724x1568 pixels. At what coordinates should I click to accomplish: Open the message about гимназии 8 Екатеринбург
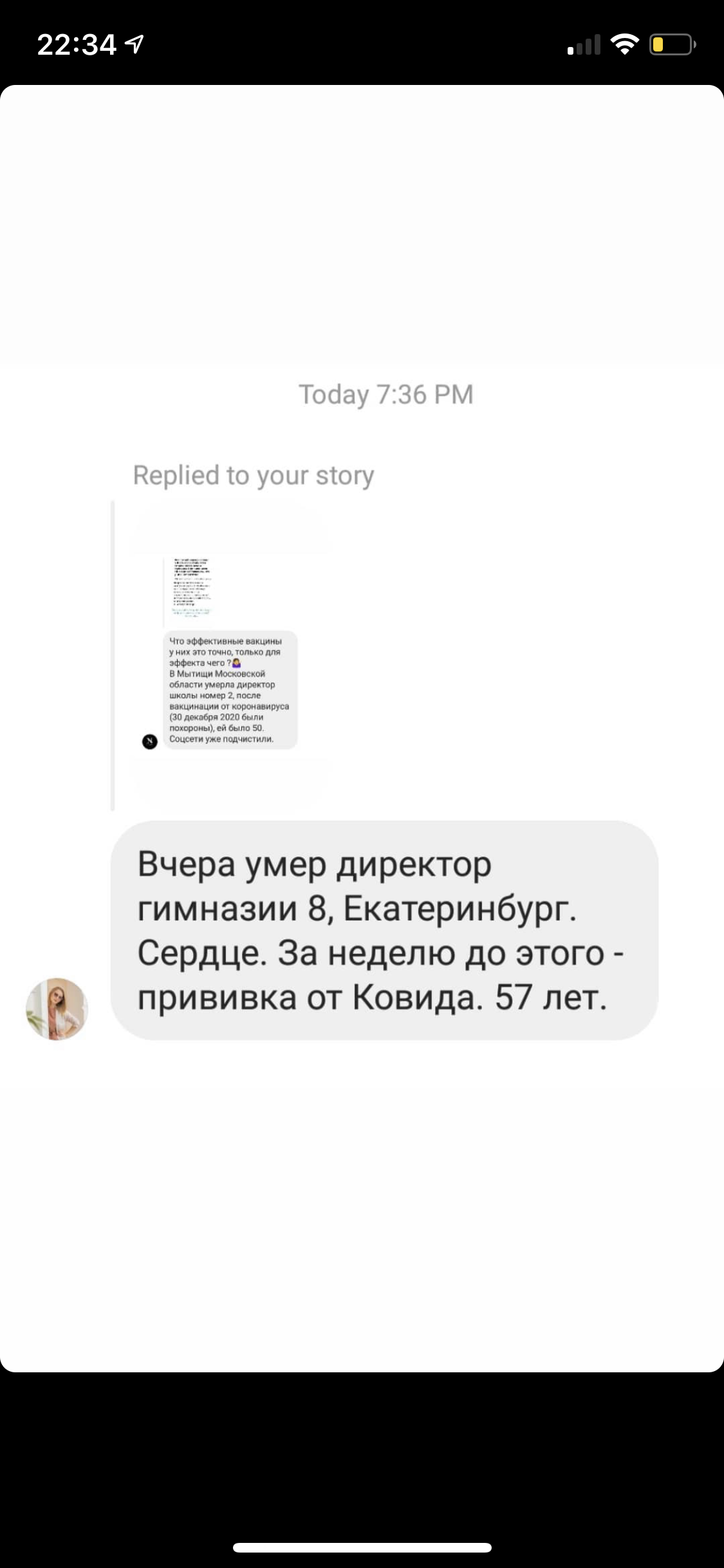point(384,930)
